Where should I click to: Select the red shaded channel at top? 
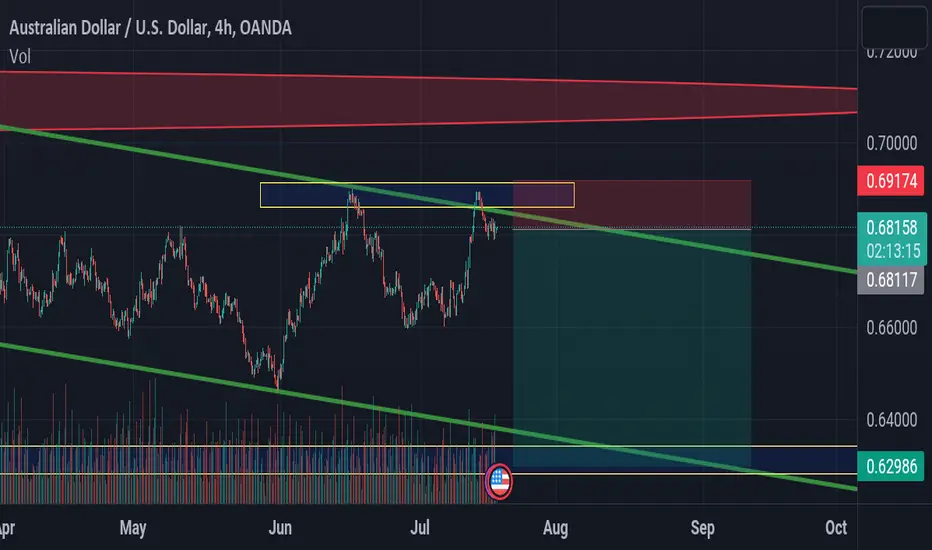tap(428, 100)
